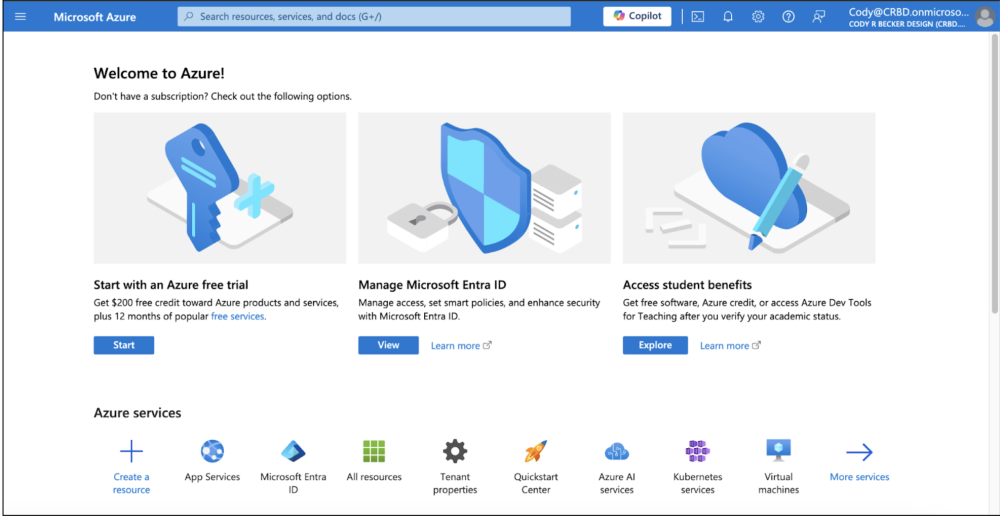1000x516 pixels.
Task: Click the Quickstart Center label
Action: [536, 483]
